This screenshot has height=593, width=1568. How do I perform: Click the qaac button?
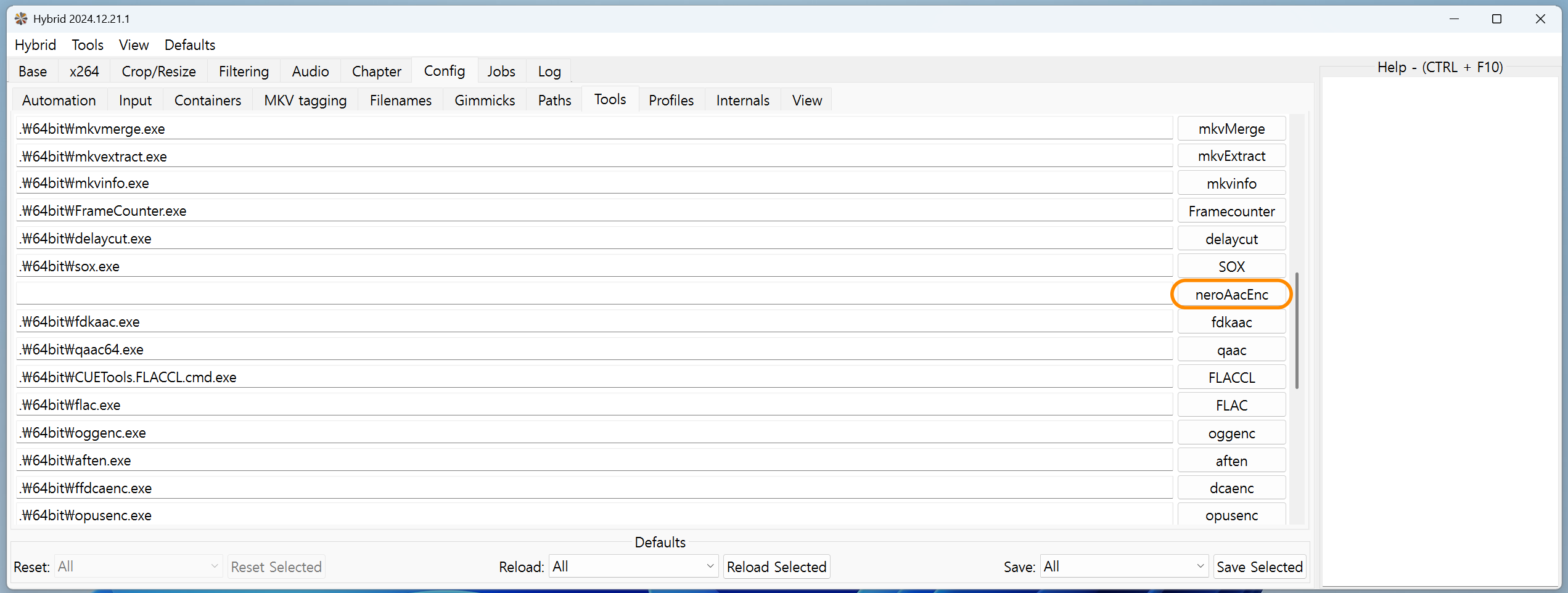tap(1231, 350)
